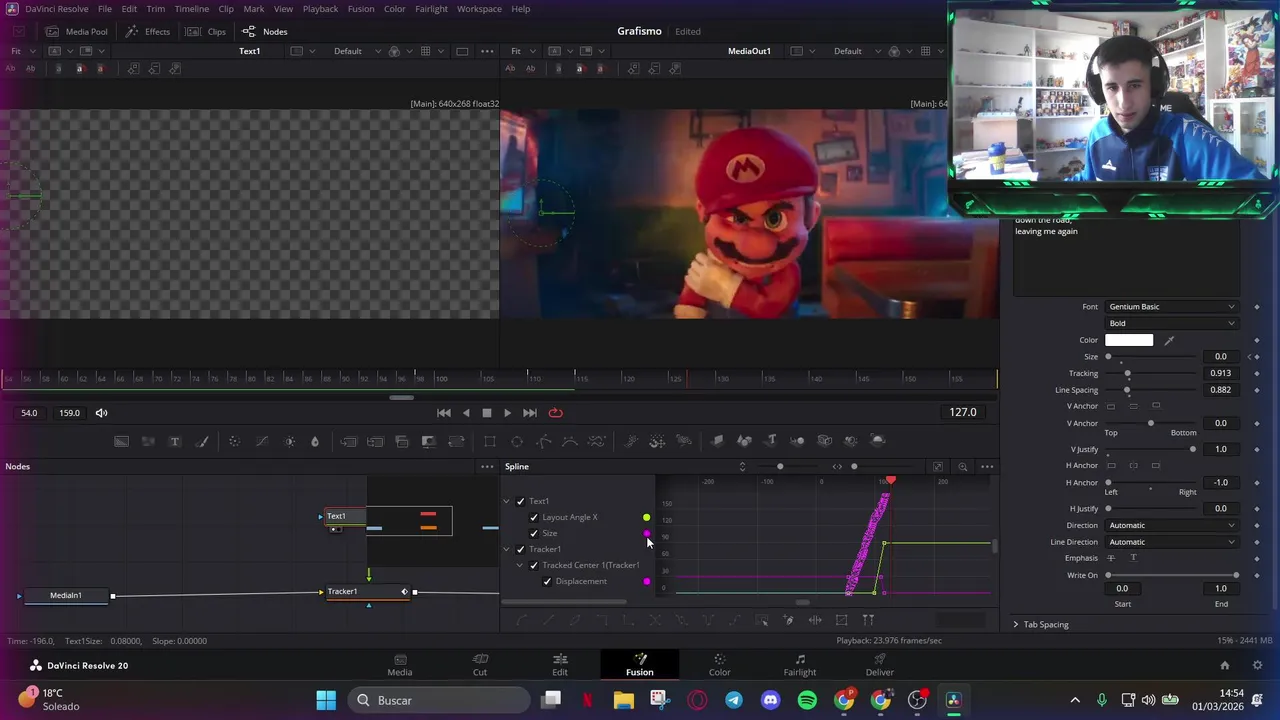Open Workspace menu
Image resolution: width=1280 pixels, height=720 pixels.
pos(479,9)
